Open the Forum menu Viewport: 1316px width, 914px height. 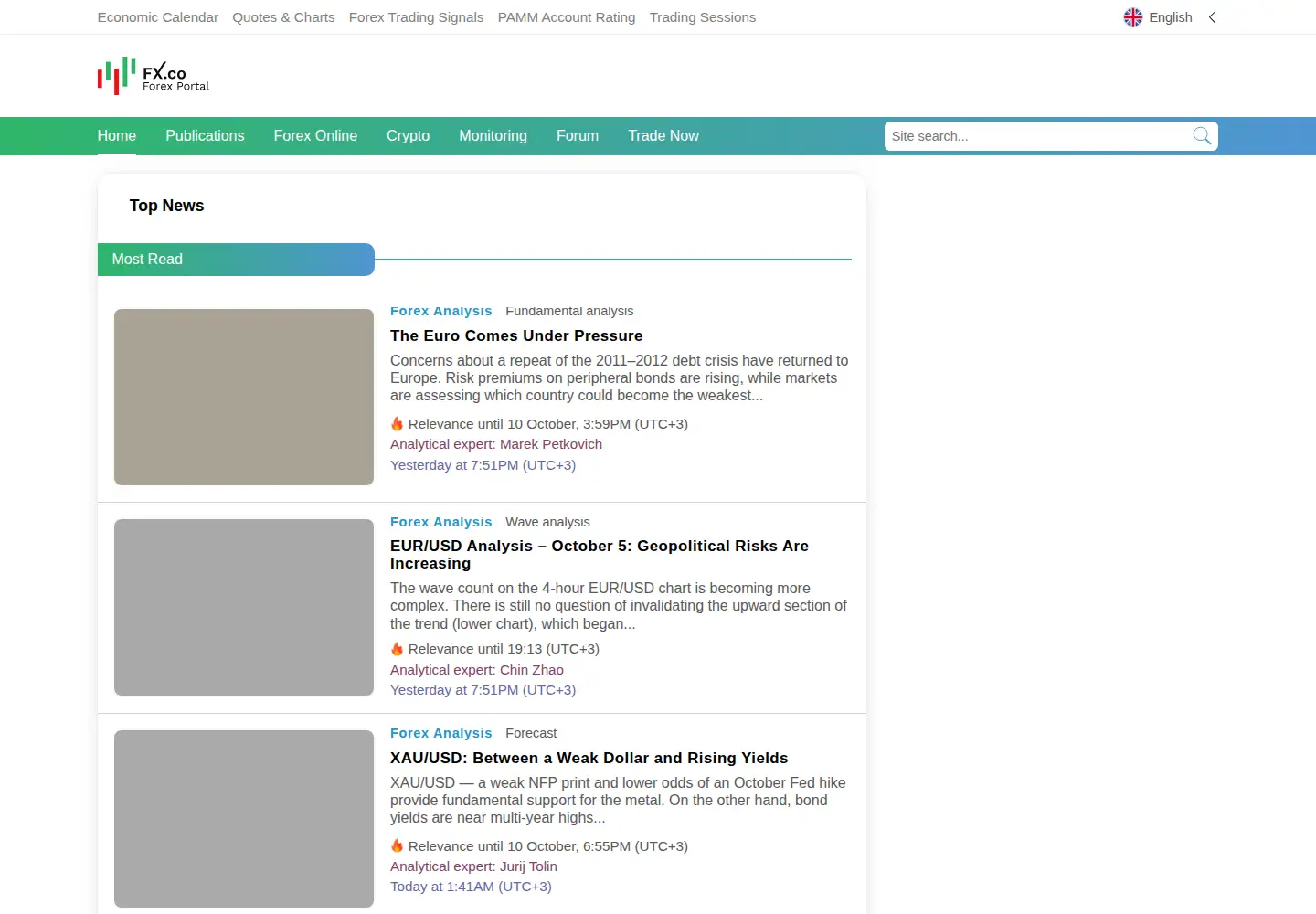578,136
